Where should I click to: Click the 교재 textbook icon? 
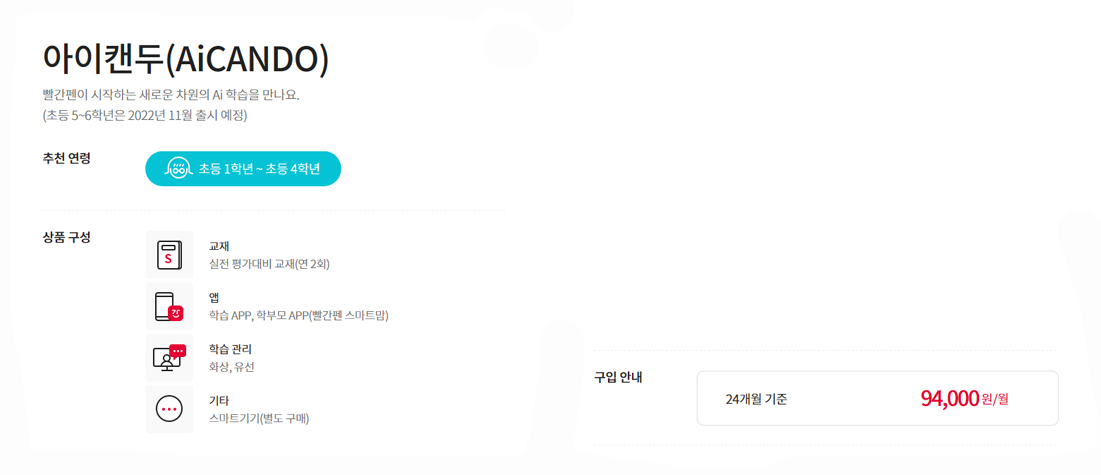[169, 255]
